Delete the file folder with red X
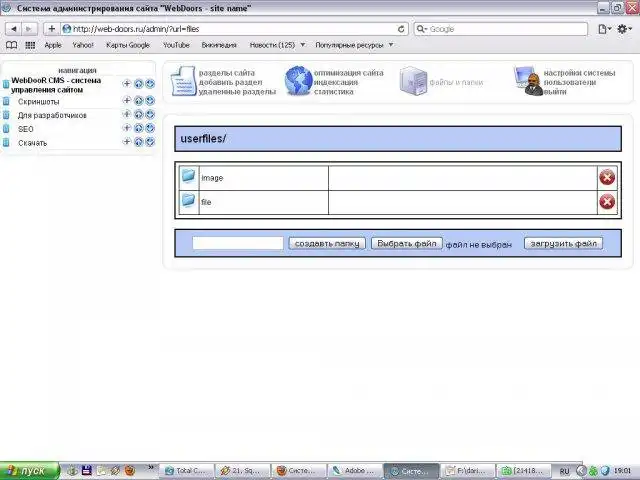The image size is (640, 480). click(607, 202)
